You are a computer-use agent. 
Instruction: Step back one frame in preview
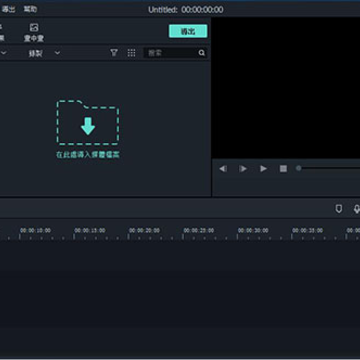(223, 169)
